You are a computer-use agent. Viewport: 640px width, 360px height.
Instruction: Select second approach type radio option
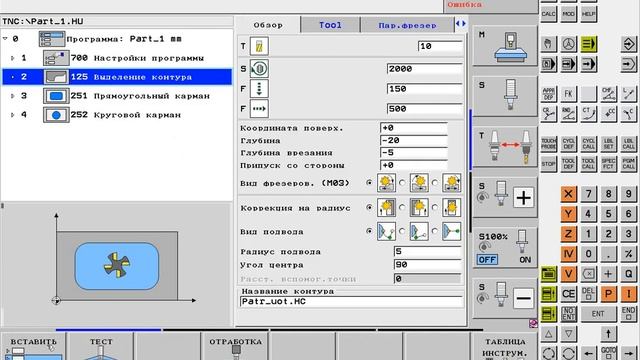(402, 231)
